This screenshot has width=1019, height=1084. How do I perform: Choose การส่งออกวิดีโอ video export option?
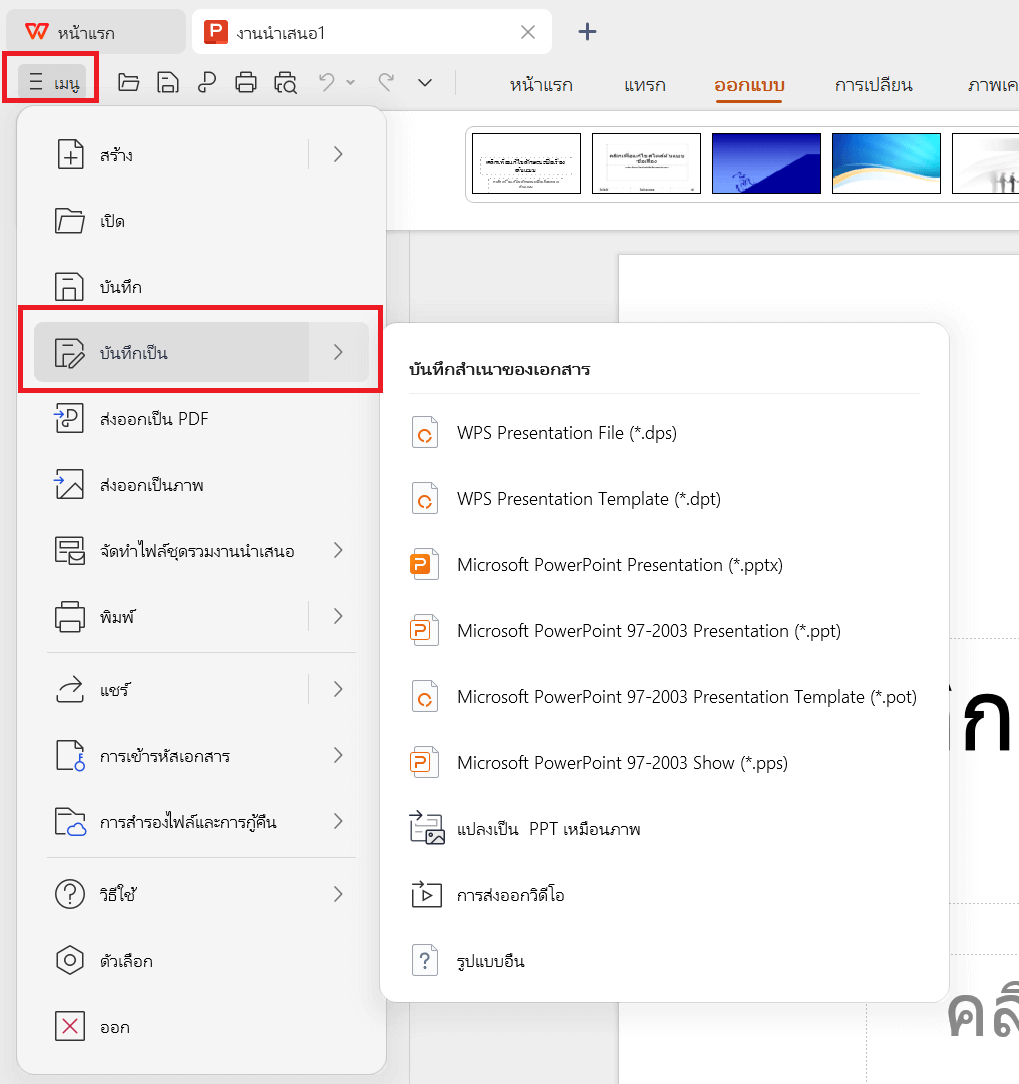[664, 895]
